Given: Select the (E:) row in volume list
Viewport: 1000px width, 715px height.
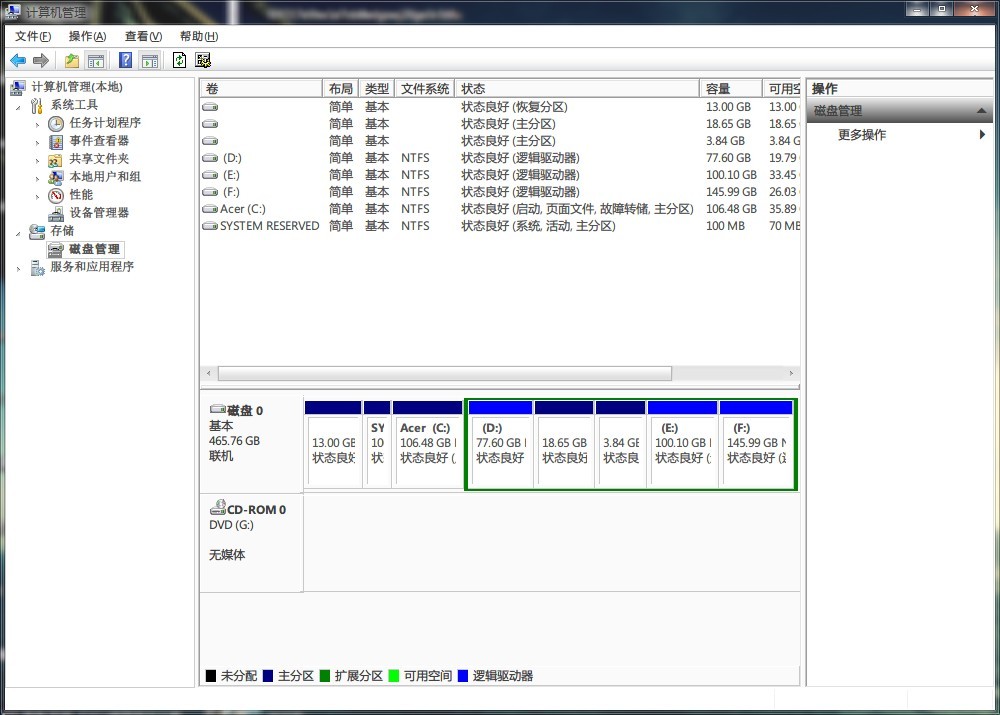Looking at the screenshot, I should pyautogui.click(x=501, y=175).
